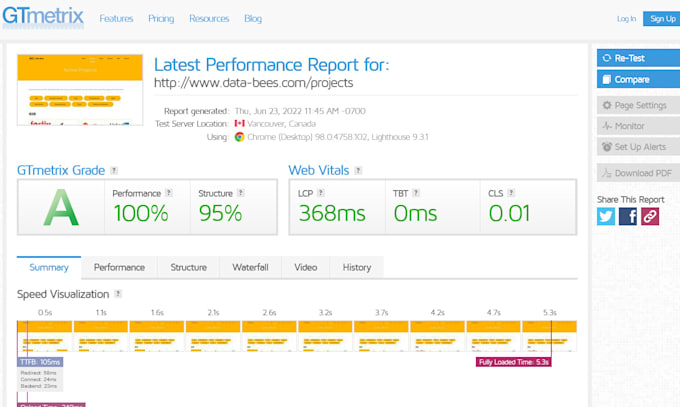680x407 pixels.
Task: Click the grade A letter
Action: (61, 208)
